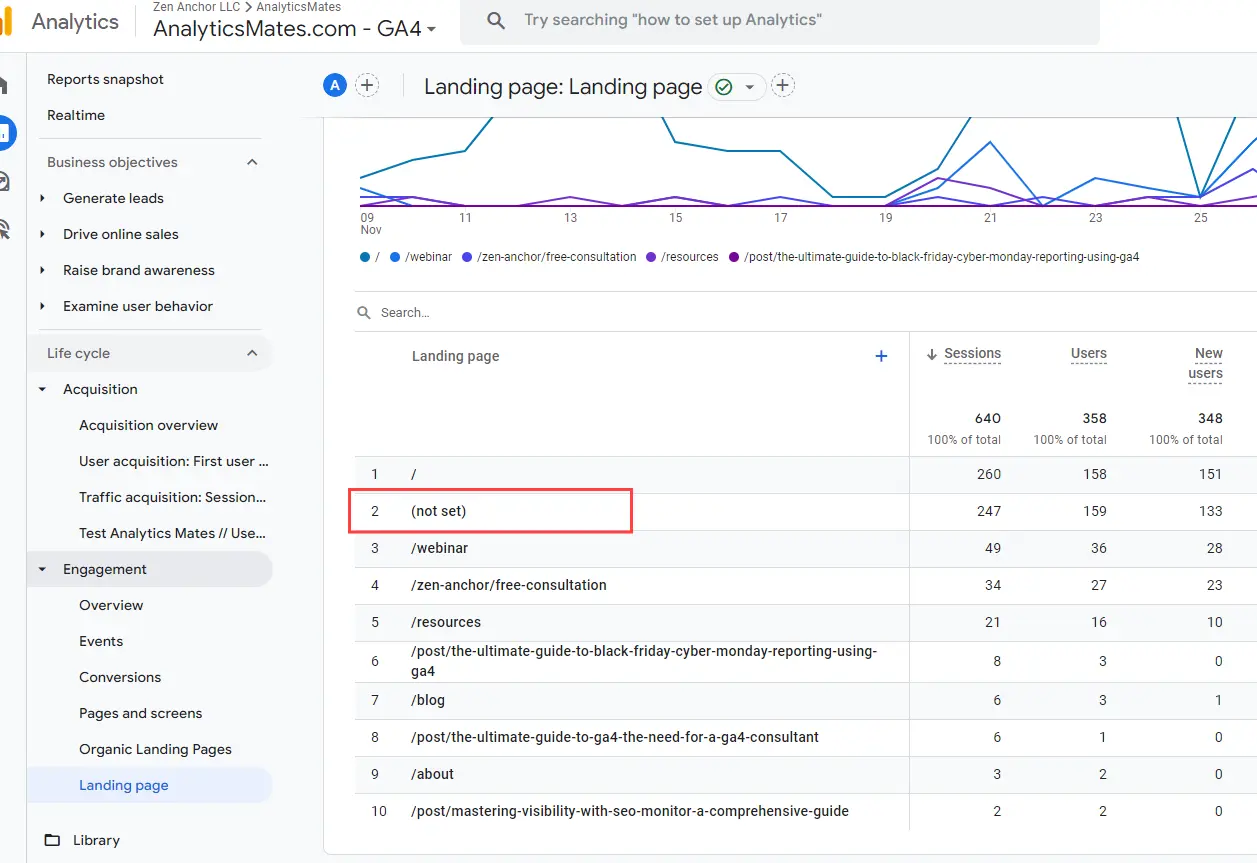Add a report with plus icon after title
Image resolution: width=1257 pixels, height=863 pixels.
pyautogui.click(x=783, y=86)
